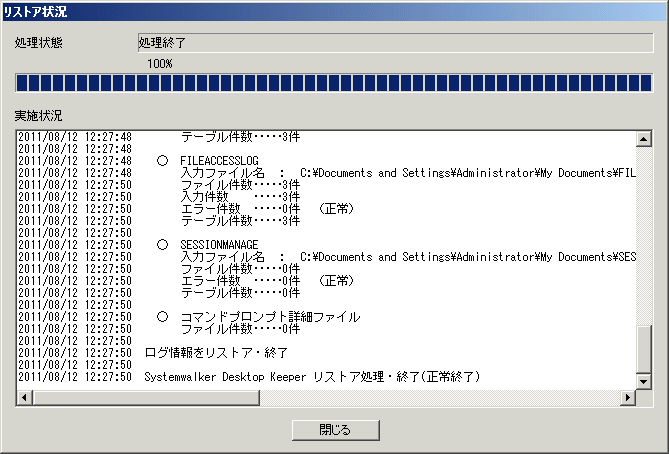Click the circle marker beside SESSIONMANAGE

162,244
